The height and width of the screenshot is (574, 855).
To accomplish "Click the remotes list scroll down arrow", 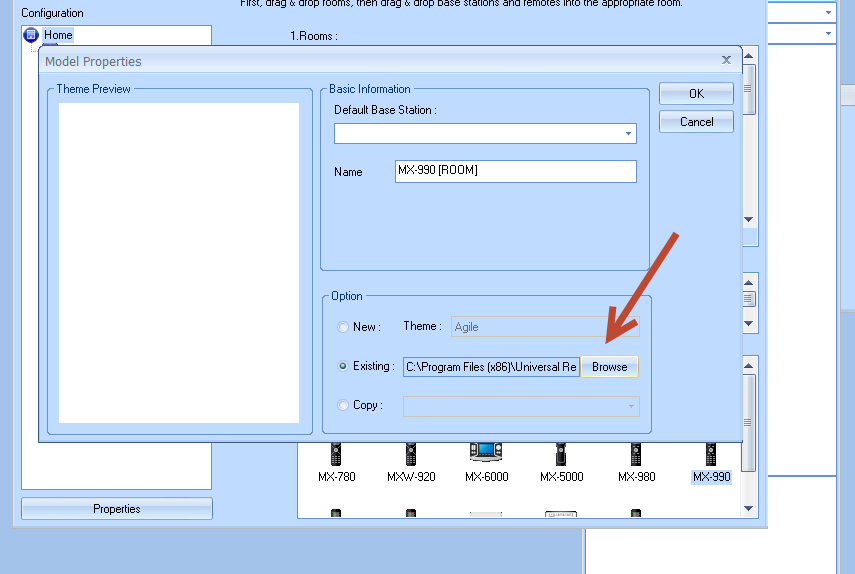I will (x=749, y=509).
